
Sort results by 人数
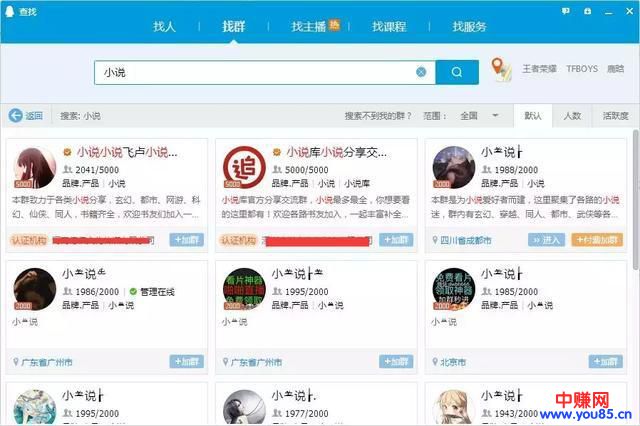click(x=571, y=116)
